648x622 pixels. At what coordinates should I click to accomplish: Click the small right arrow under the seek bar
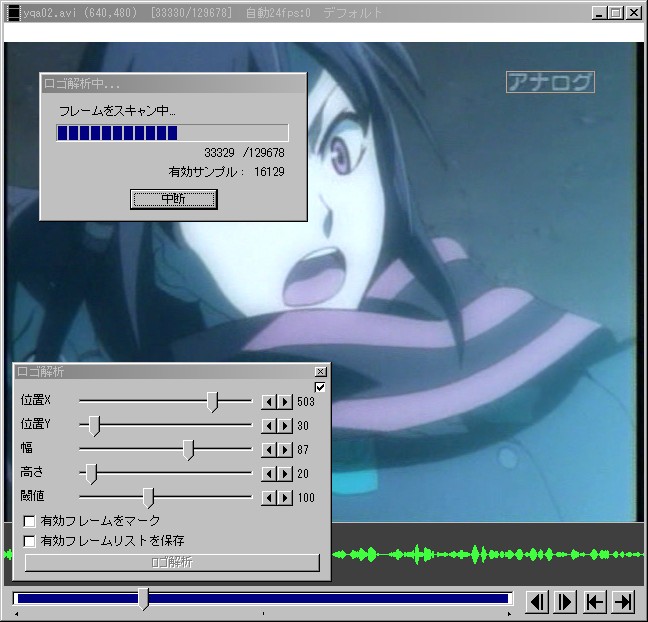click(509, 614)
